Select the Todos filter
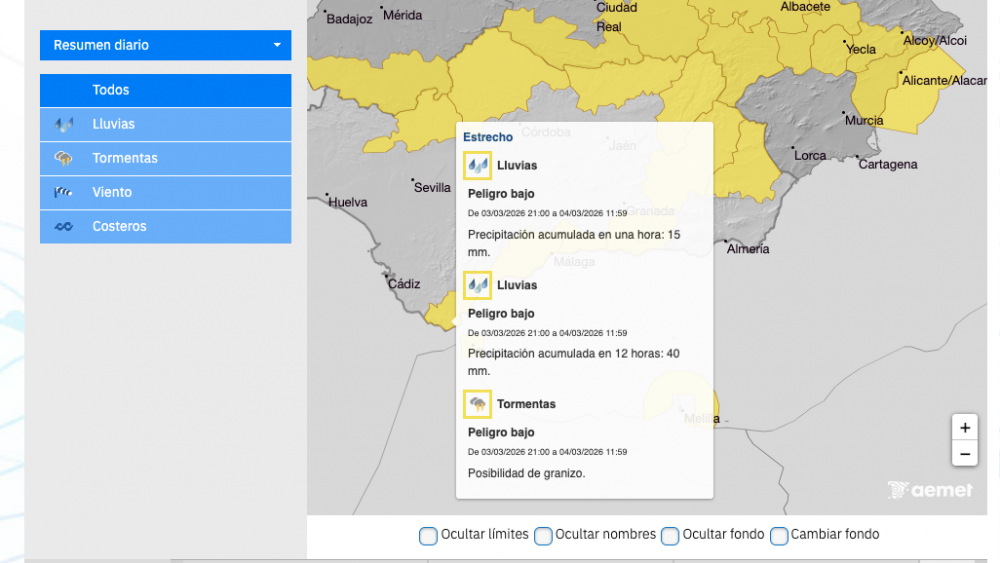 point(165,90)
